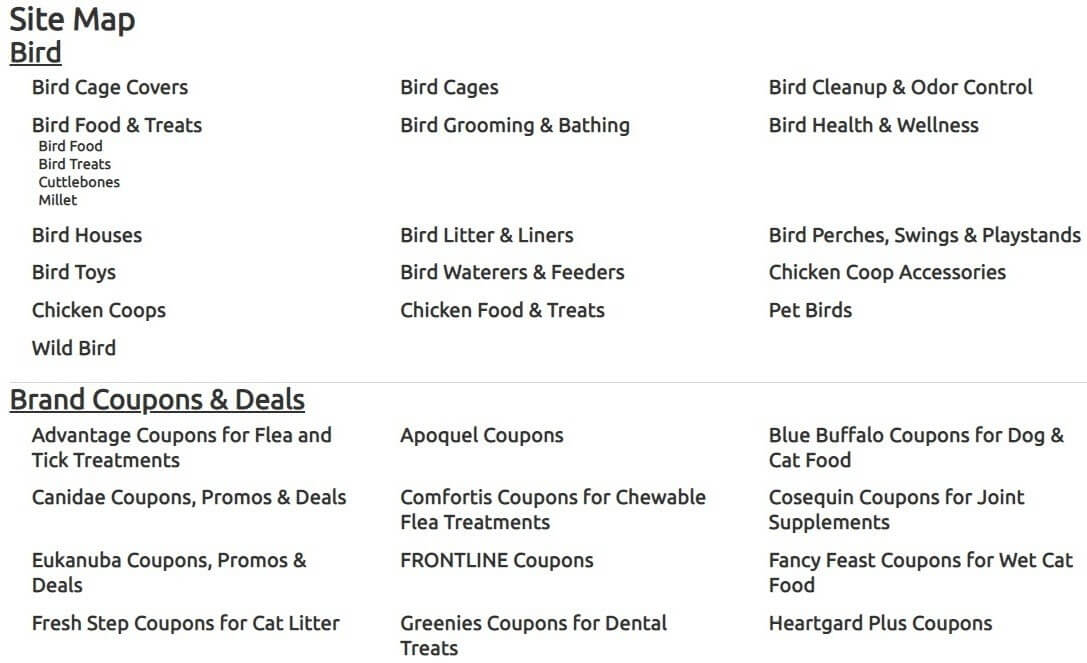Open the Chicken Coop Accessories link
Screen dimensions: 1087x663
887,272
